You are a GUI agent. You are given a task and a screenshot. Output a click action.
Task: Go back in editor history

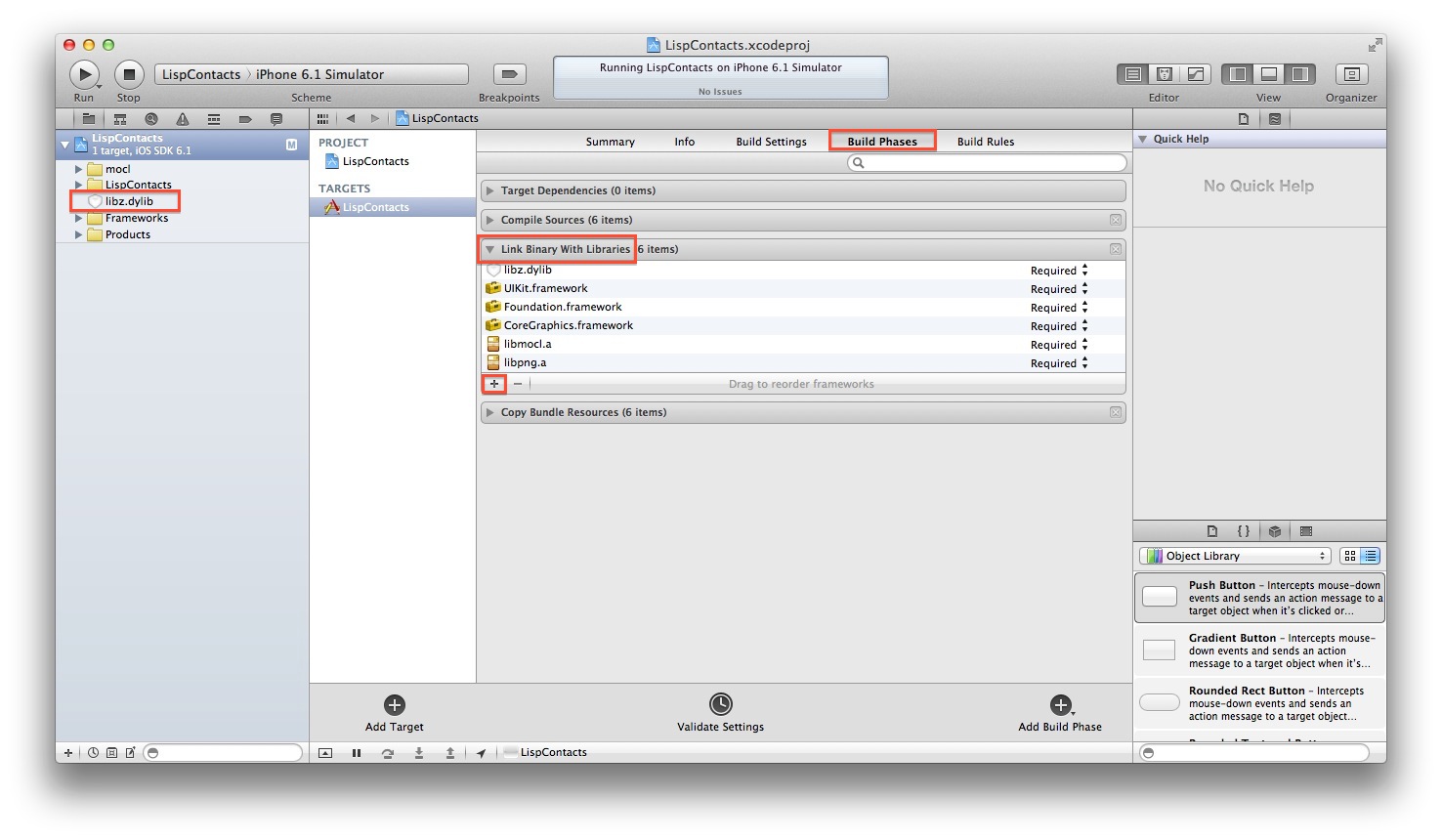pos(351,118)
